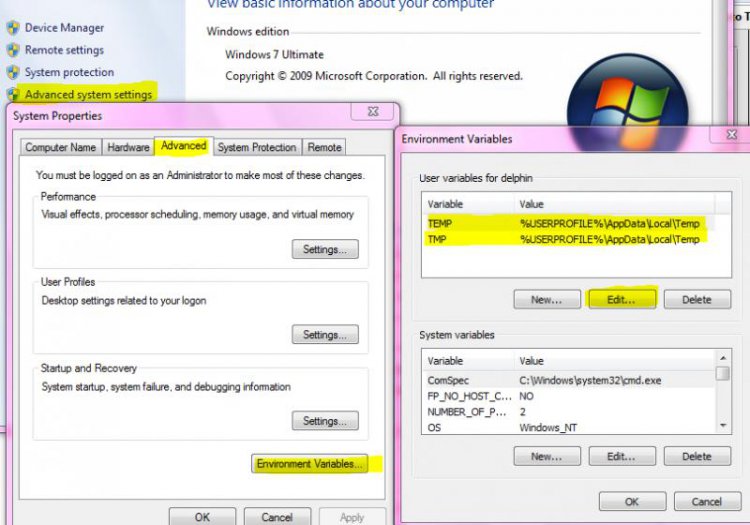Click system variables scrollbar thumb

tap(723, 373)
